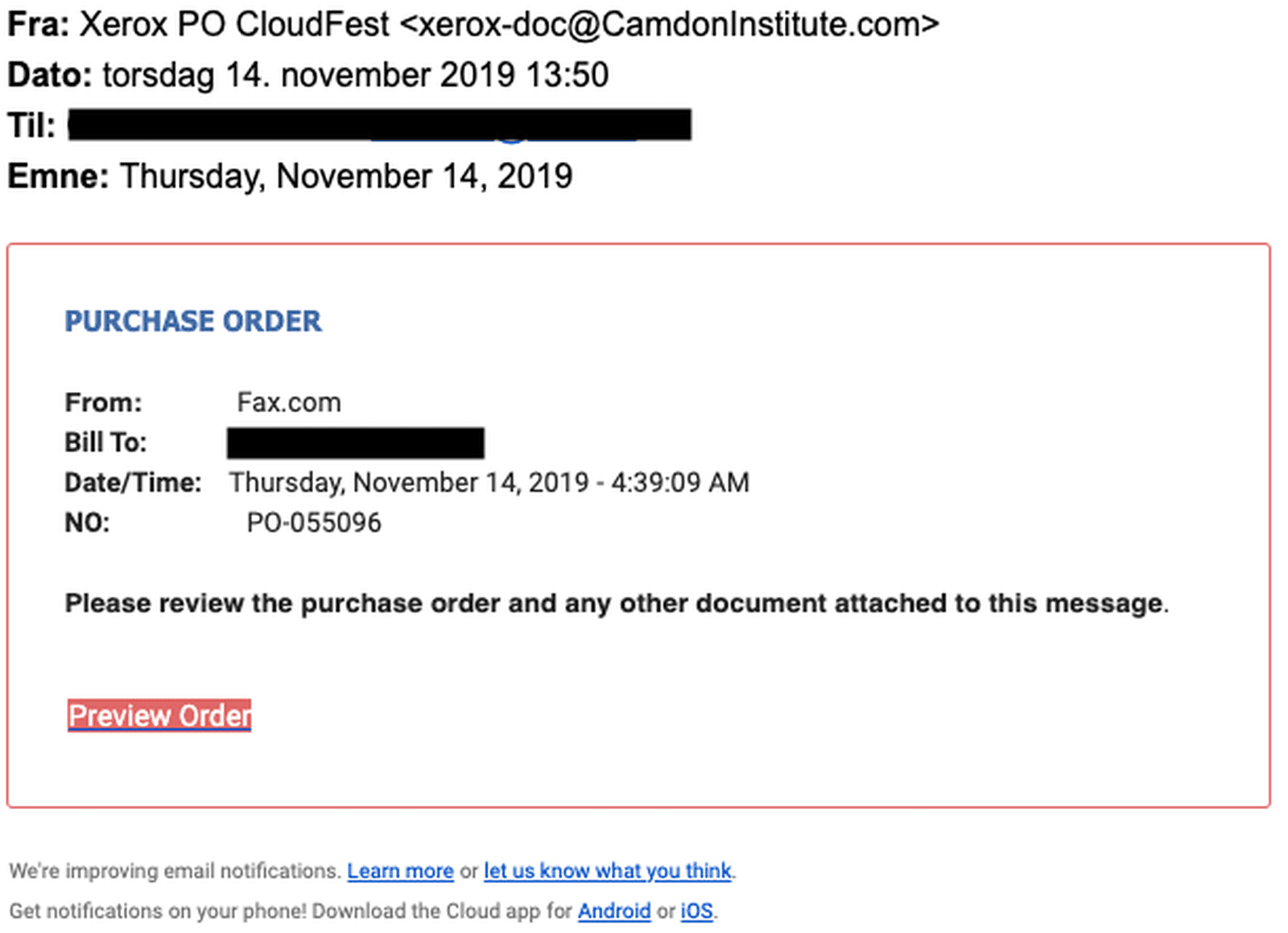Click the redacted Bill To value
Image resolution: width=1288 pixels, height=933 pixels.
coord(356,443)
